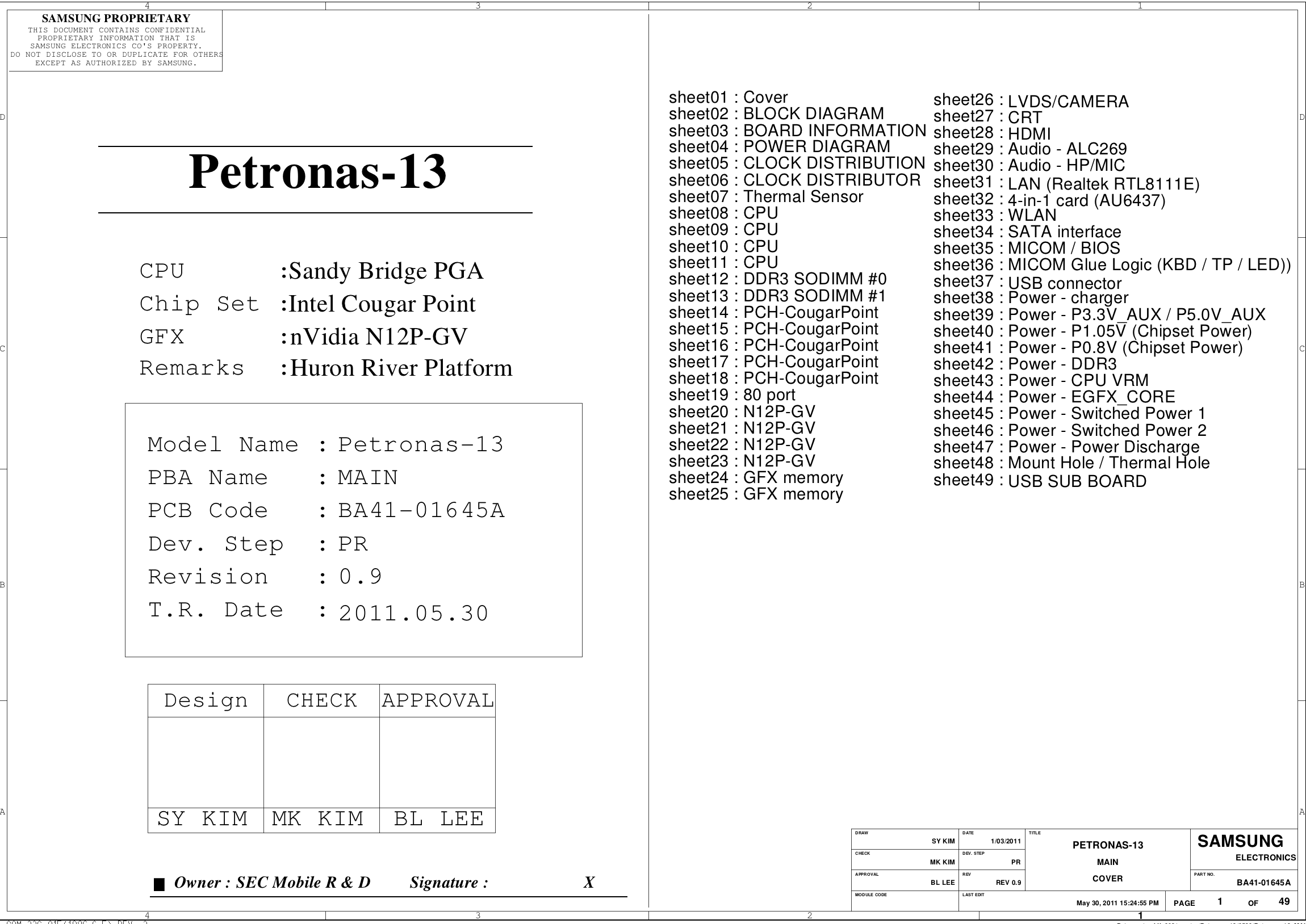Click 'sheet35 : MICOM / BIOS' line
This screenshot has height=924, width=1306.
tap(1027, 248)
